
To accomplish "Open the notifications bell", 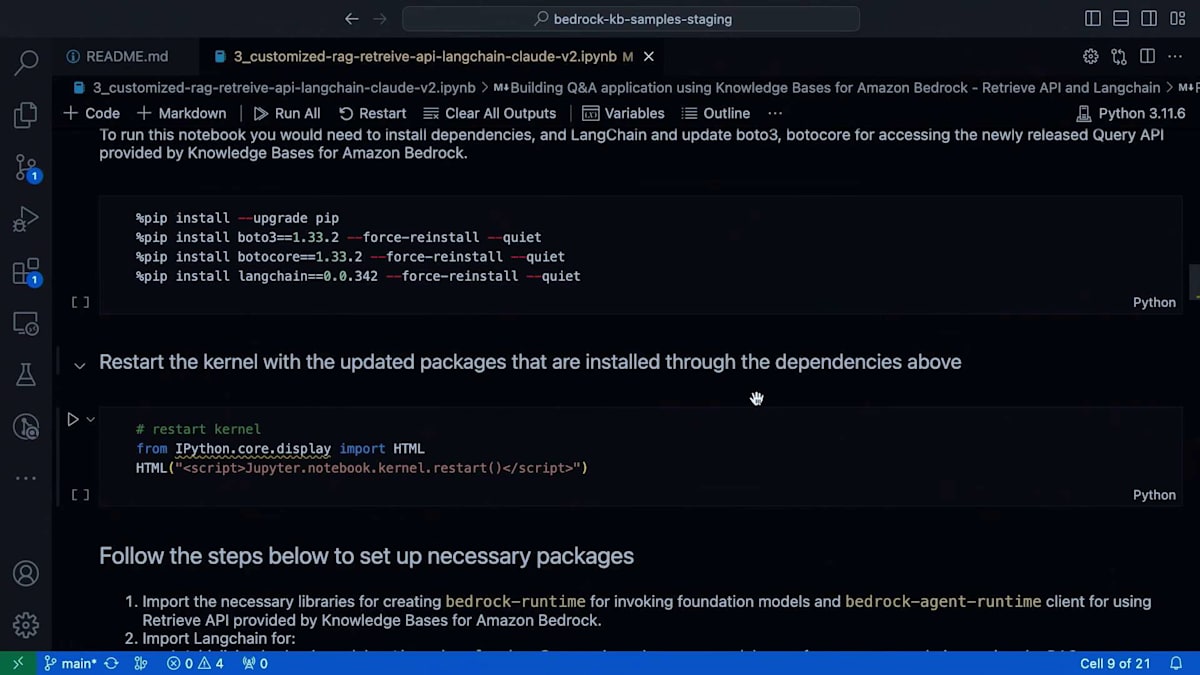I will click(x=1177, y=663).
